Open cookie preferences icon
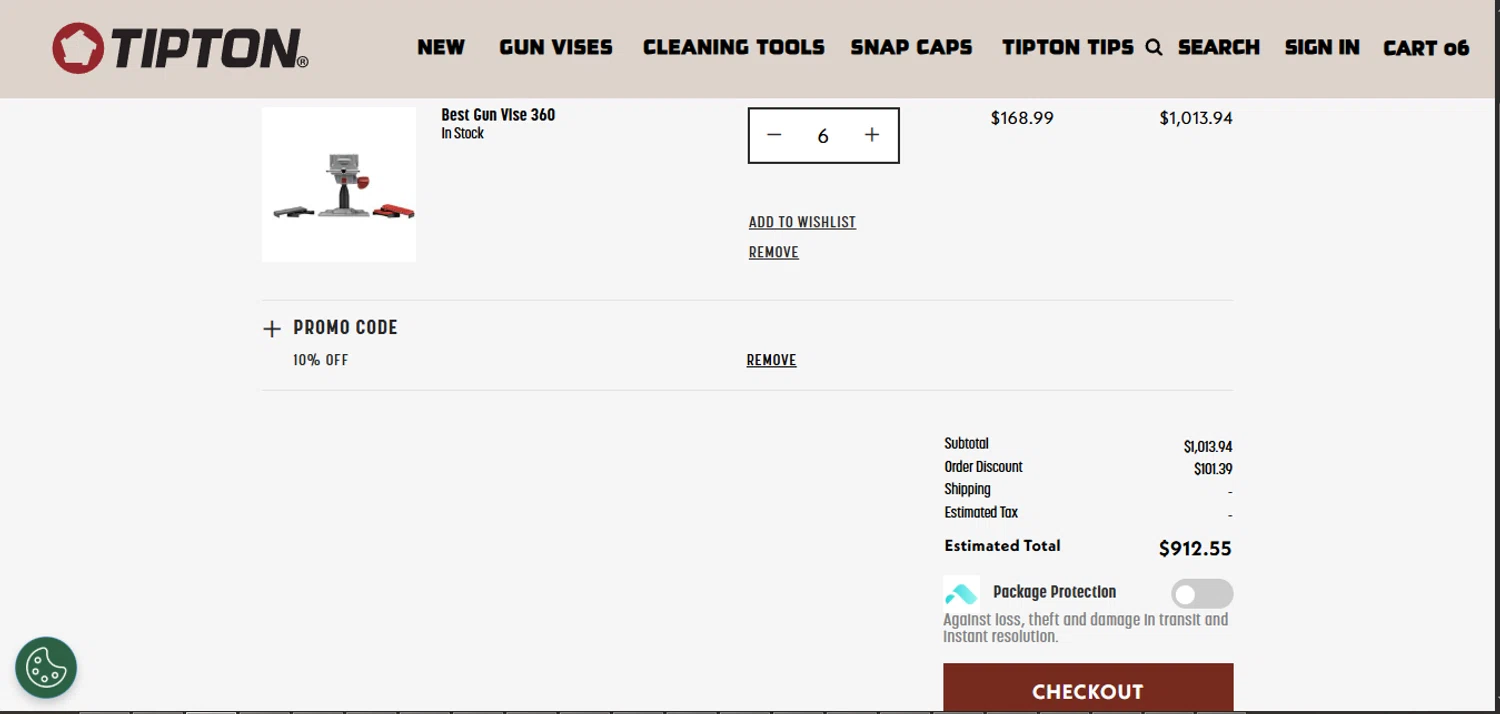1500x714 pixels. tap(46, 667)
